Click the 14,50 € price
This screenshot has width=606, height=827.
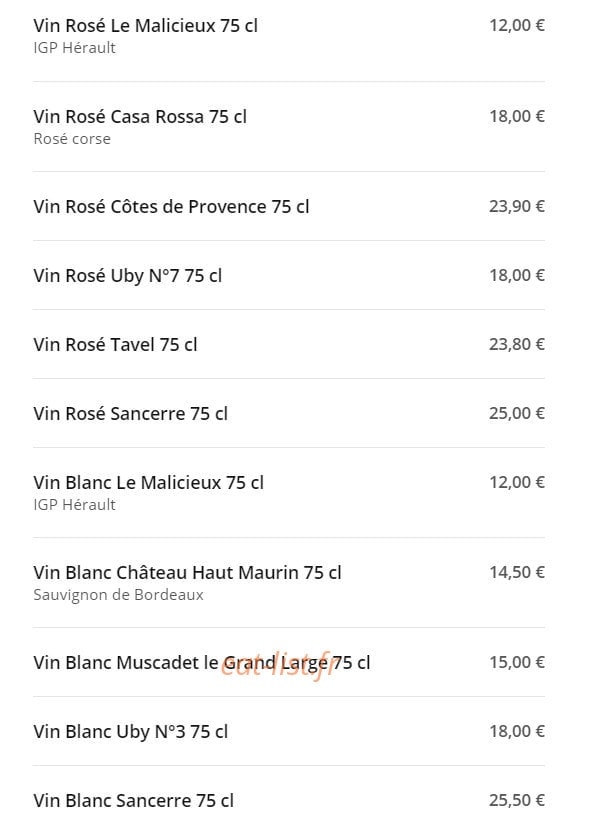[517, 572]
